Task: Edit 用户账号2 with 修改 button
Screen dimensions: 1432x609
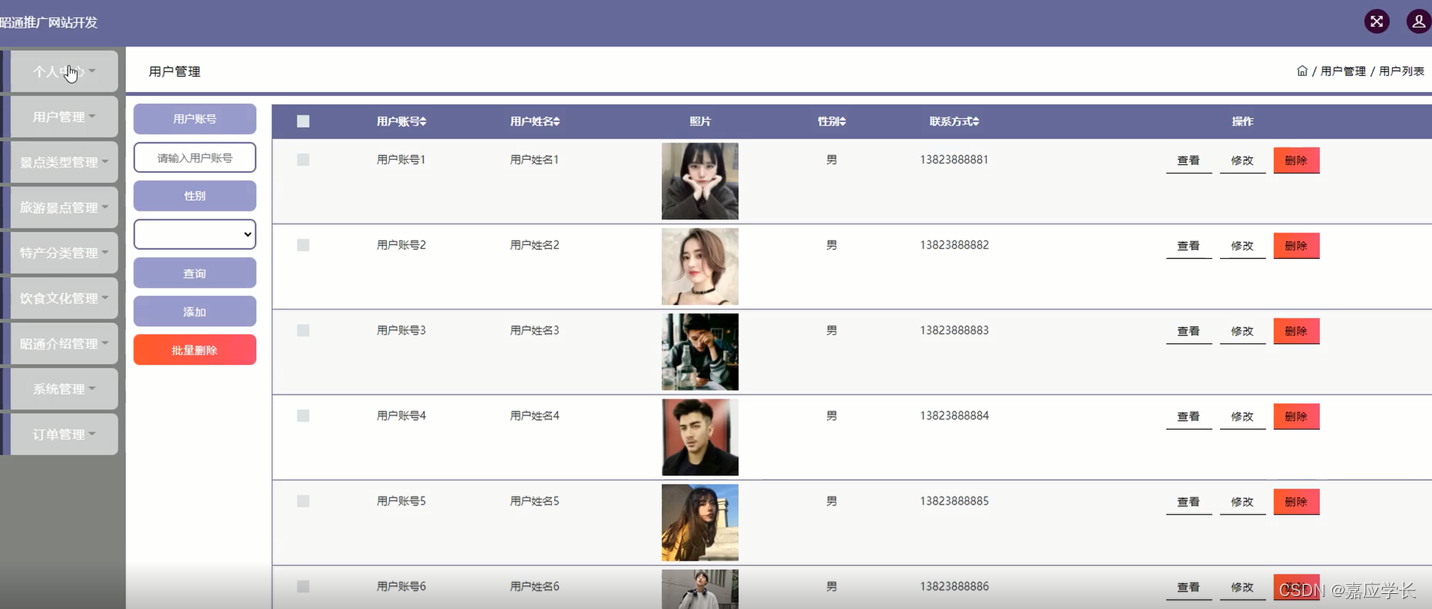Action: click(x=1242, y=246)
